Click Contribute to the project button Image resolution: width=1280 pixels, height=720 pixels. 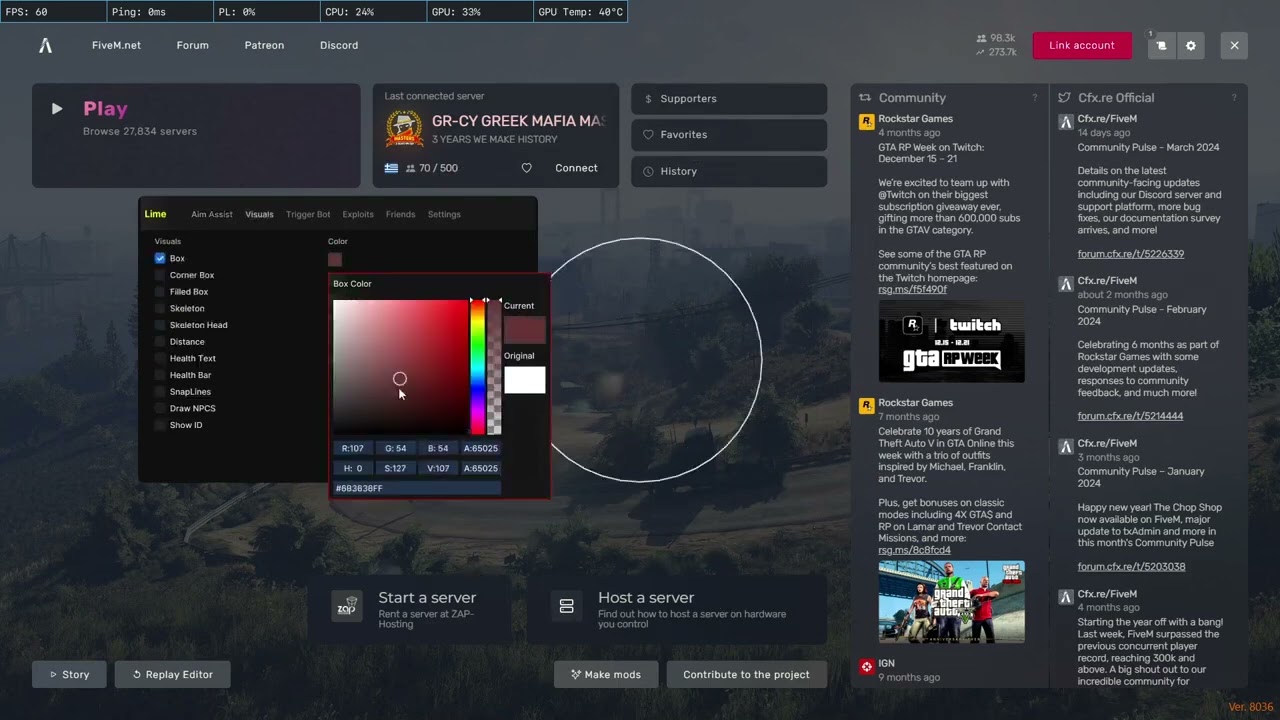pyautogui.click(x=746, y=674)
